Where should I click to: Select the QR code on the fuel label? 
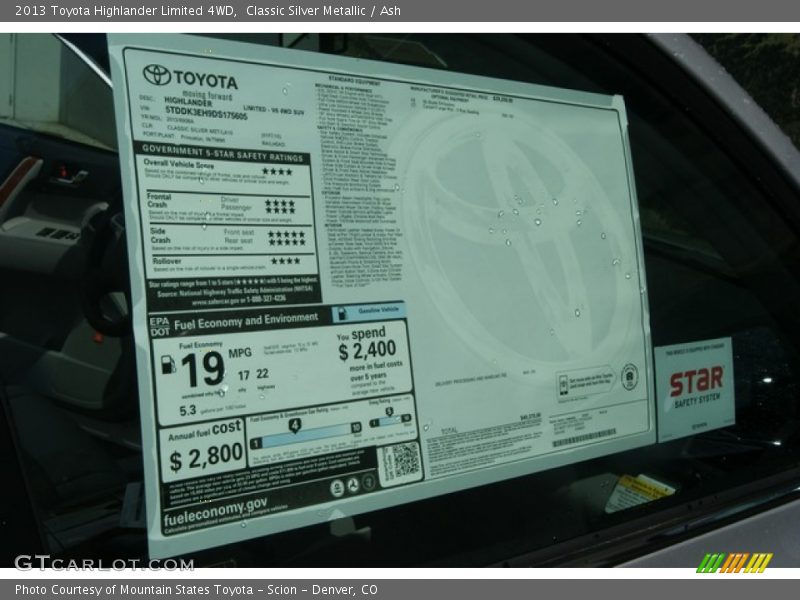tap(405, 460)
